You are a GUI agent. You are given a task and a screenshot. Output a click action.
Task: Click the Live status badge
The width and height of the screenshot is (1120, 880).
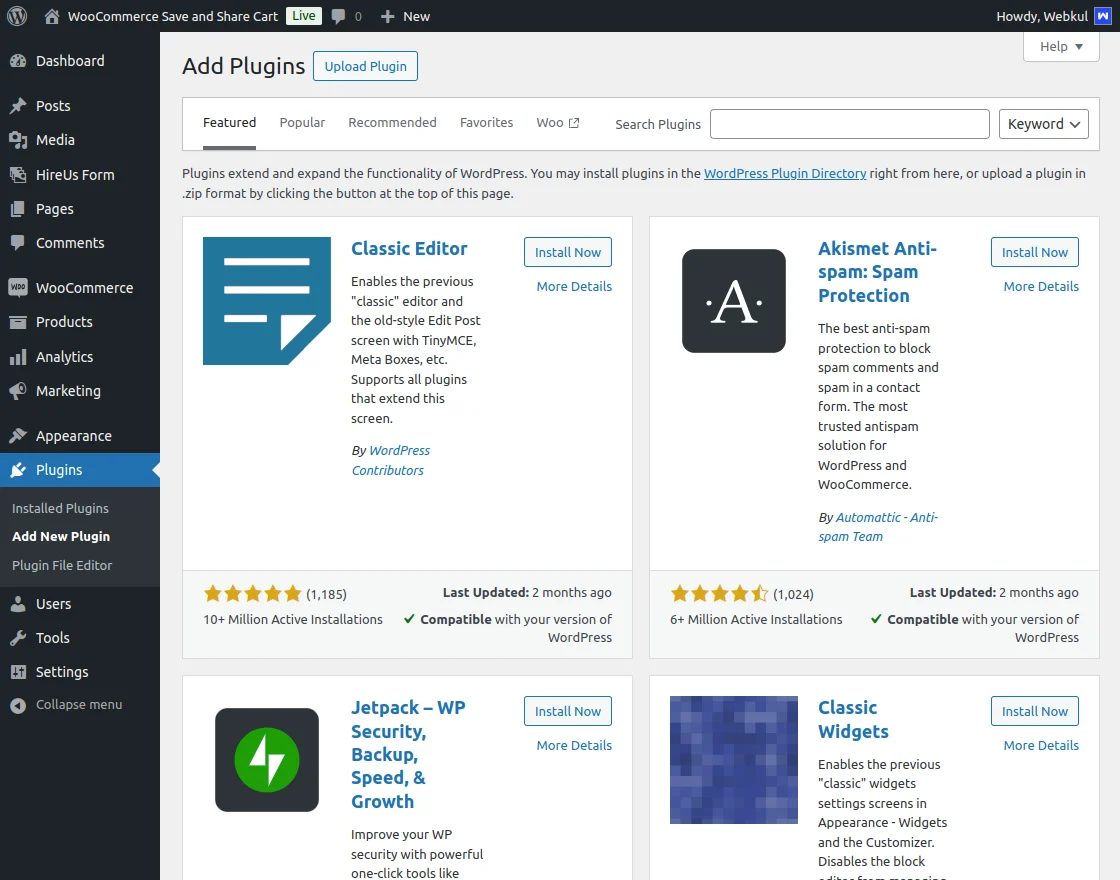click(x=304, y=16)
